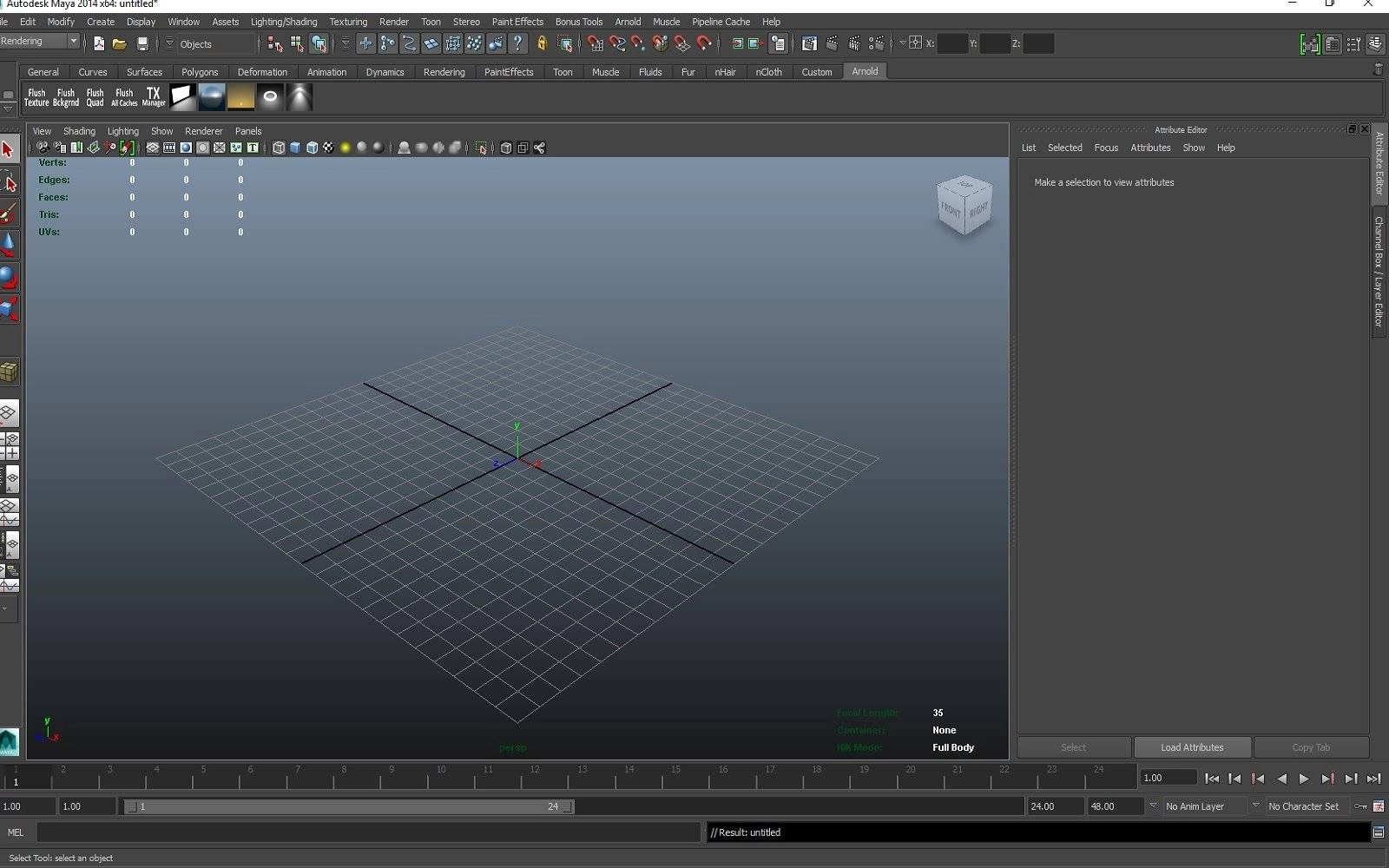Screen dimensions: 1389x868
Task: Create Arnold area light from shelf
Action: (x=182, y=97)
